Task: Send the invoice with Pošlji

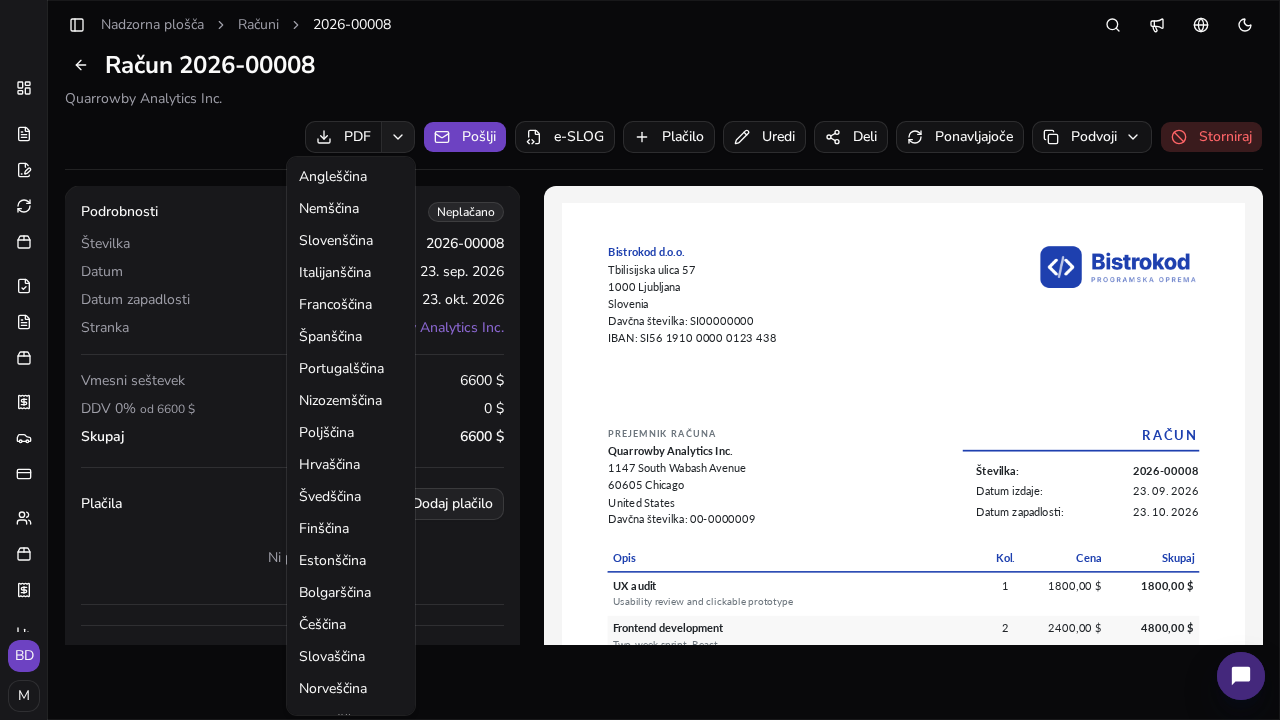Action: click(x=465, y=137)
